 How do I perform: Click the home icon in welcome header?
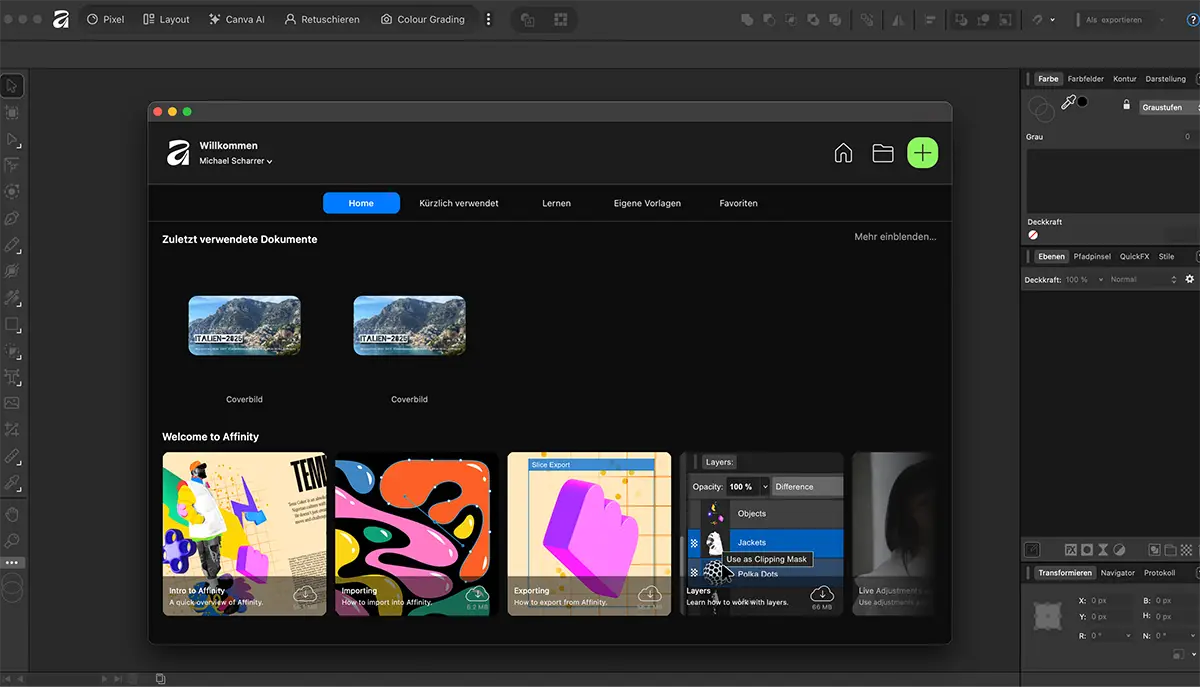tap(843, 153)
